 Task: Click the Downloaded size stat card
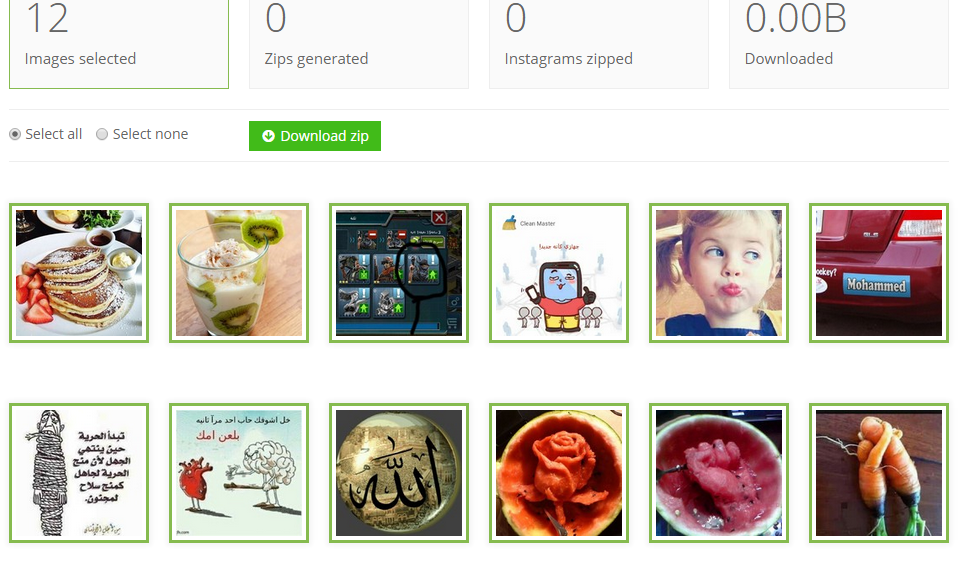[839, 43]
